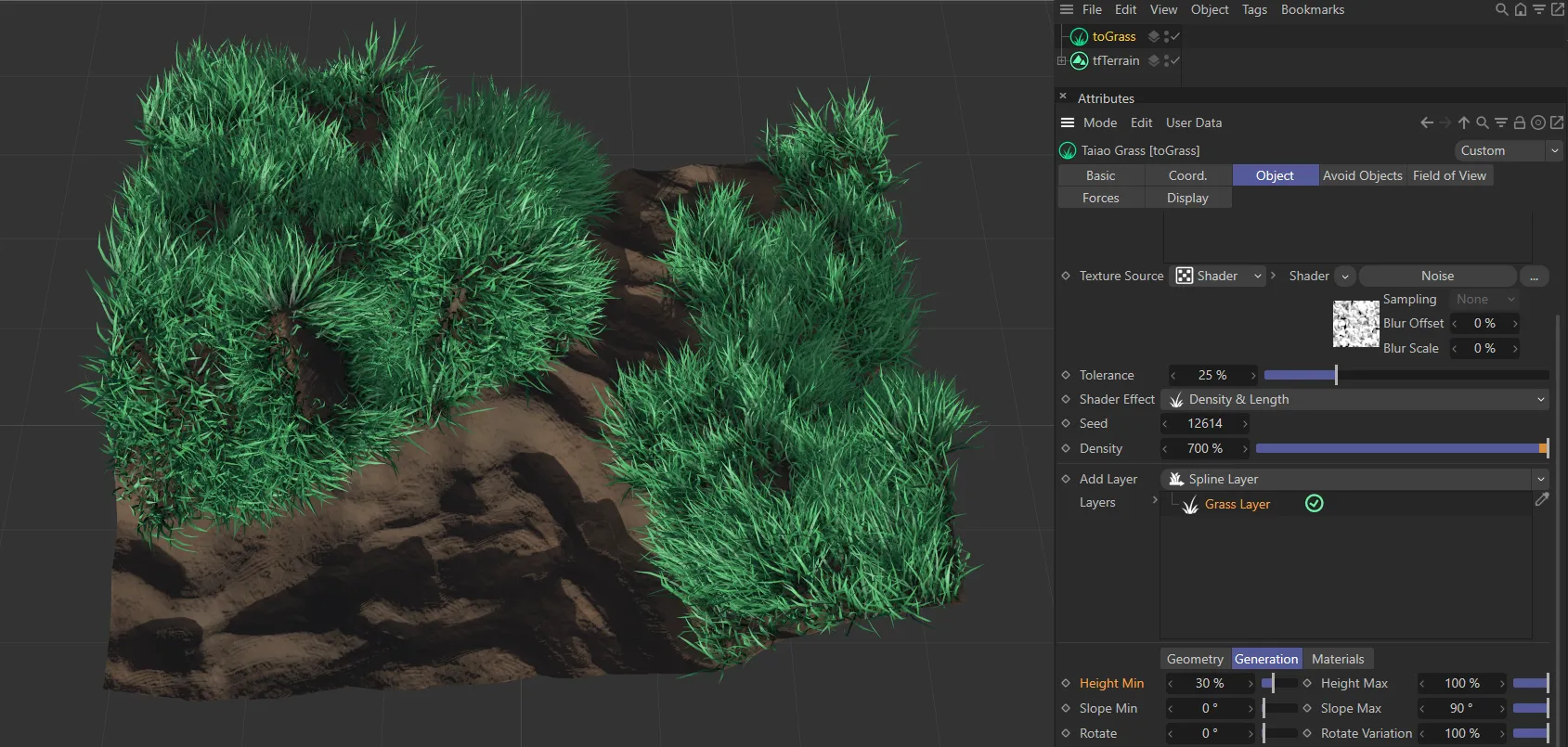Toggle visibility dots for tfTerrain object
The image size is (1568, 747).
coord(1166,60)
